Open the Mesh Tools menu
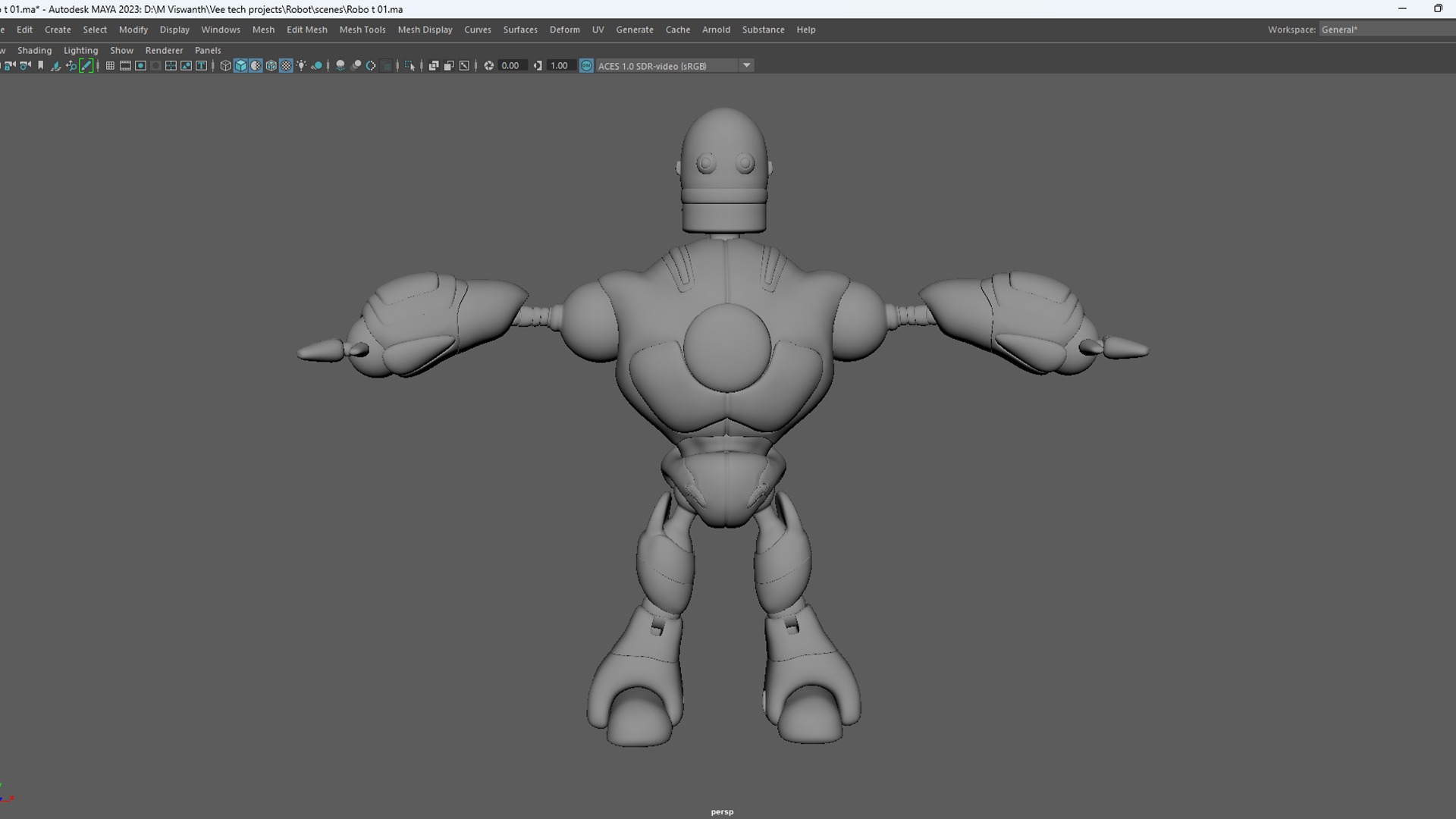1456x819 pixels. [x=362, y=30]
